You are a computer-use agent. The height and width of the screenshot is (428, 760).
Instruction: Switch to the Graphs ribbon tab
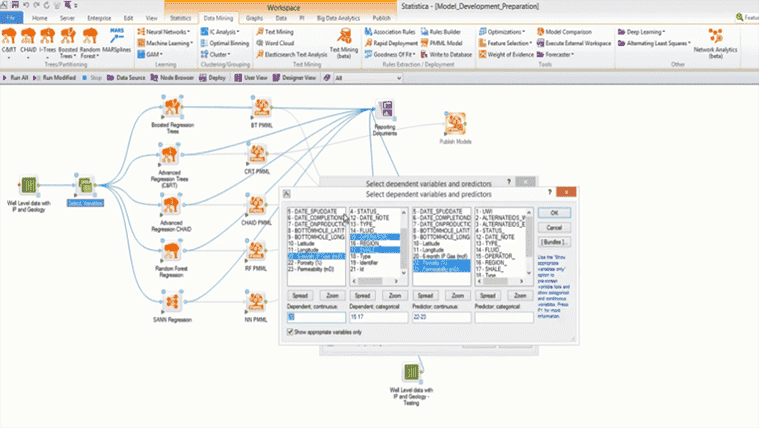pyautogui.click(x=254, y=18)
